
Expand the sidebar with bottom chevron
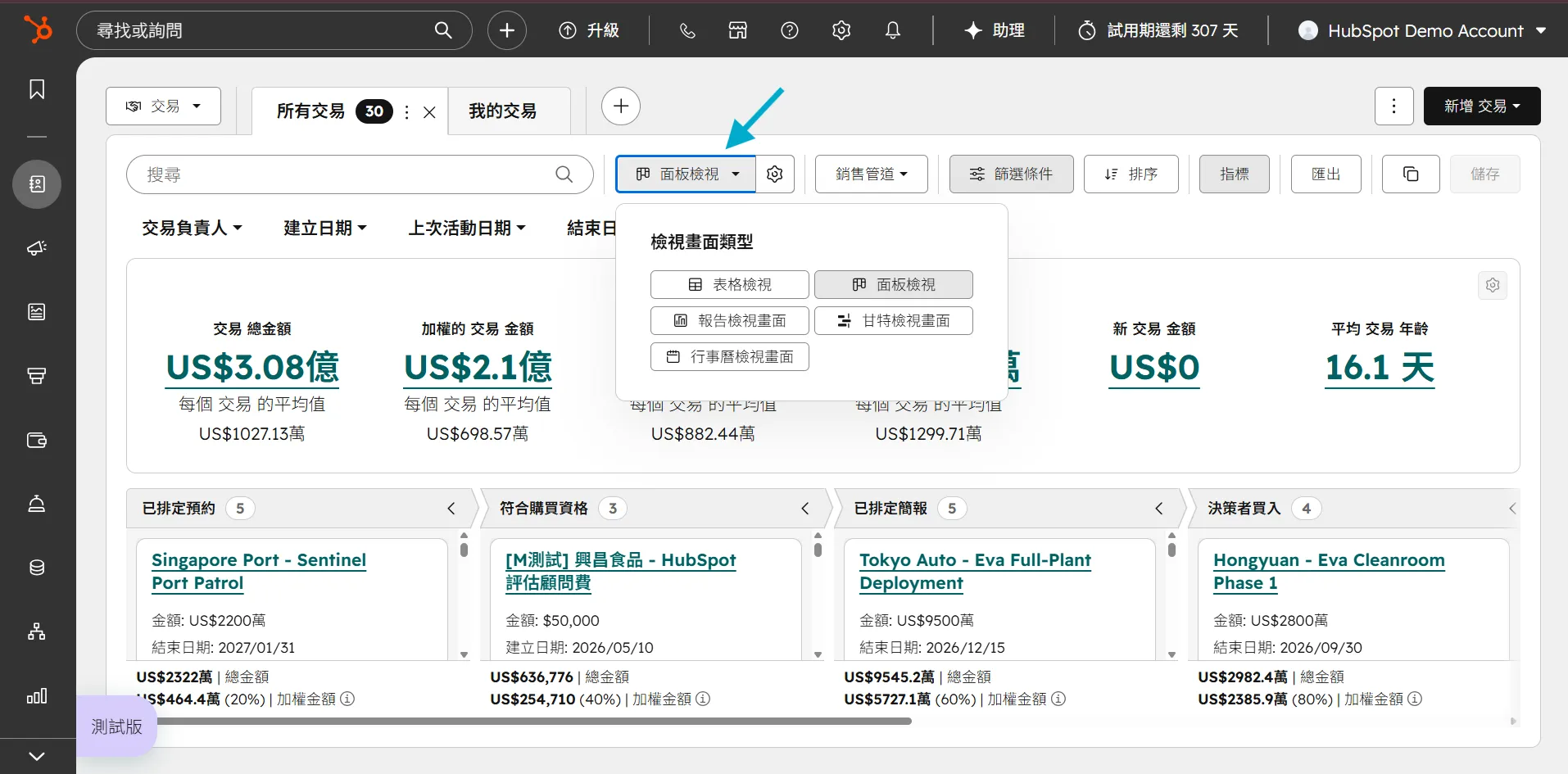tap(37, 756)
